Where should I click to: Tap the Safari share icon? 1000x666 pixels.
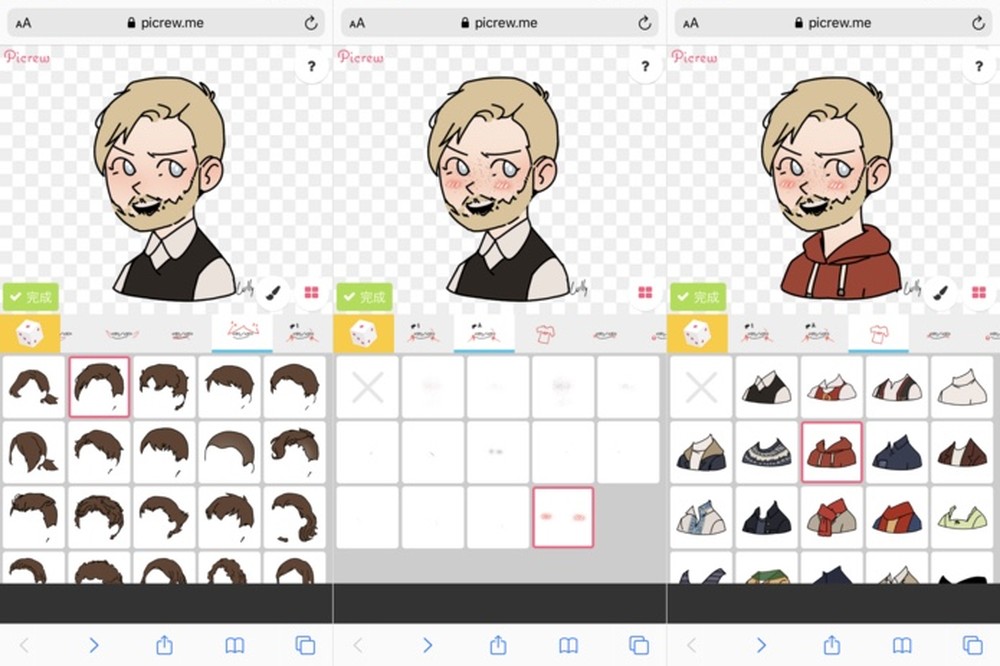coord(164,645)
